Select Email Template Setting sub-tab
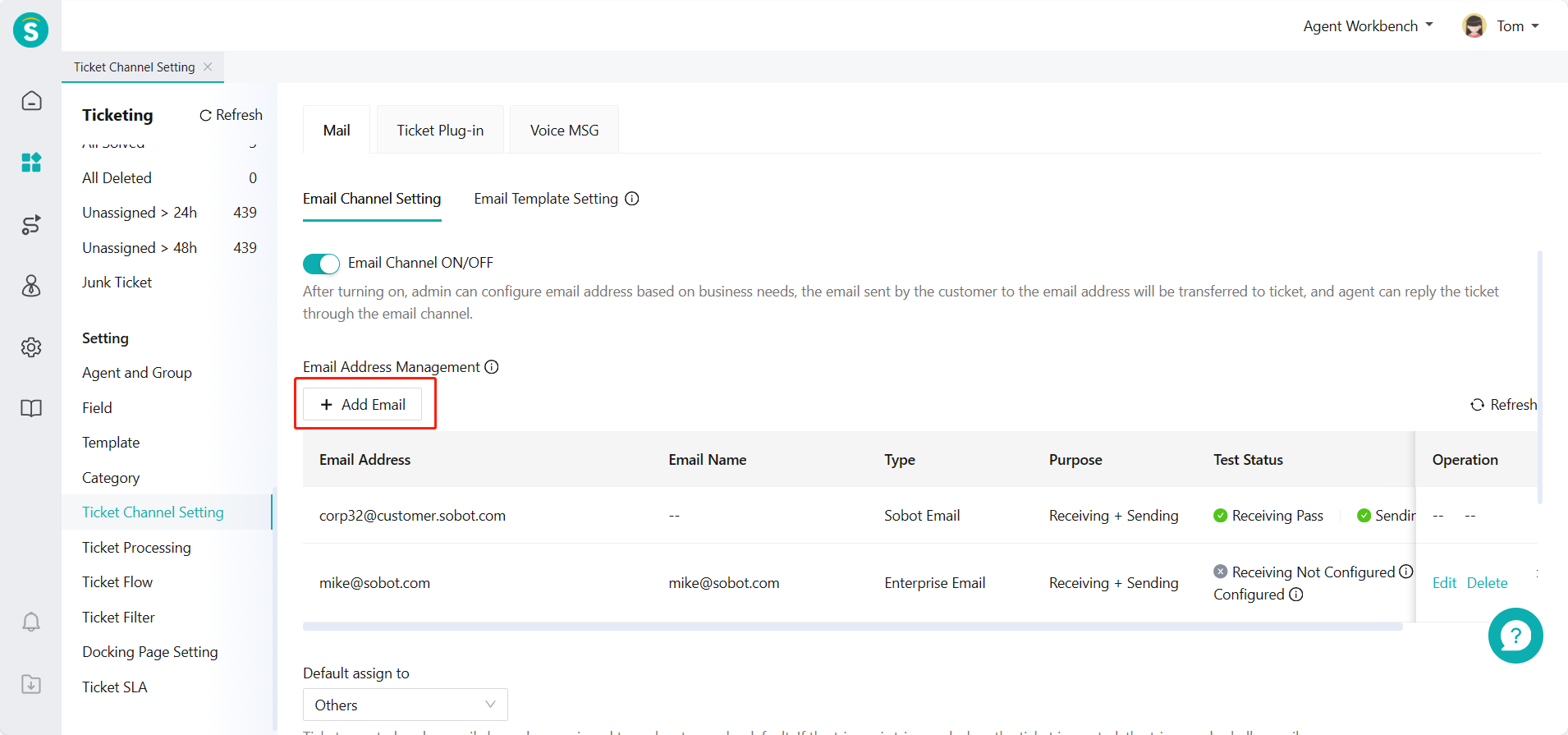The width and height of the screenshot is (1568, 735). pyautogui.click(x=546, y=199)
